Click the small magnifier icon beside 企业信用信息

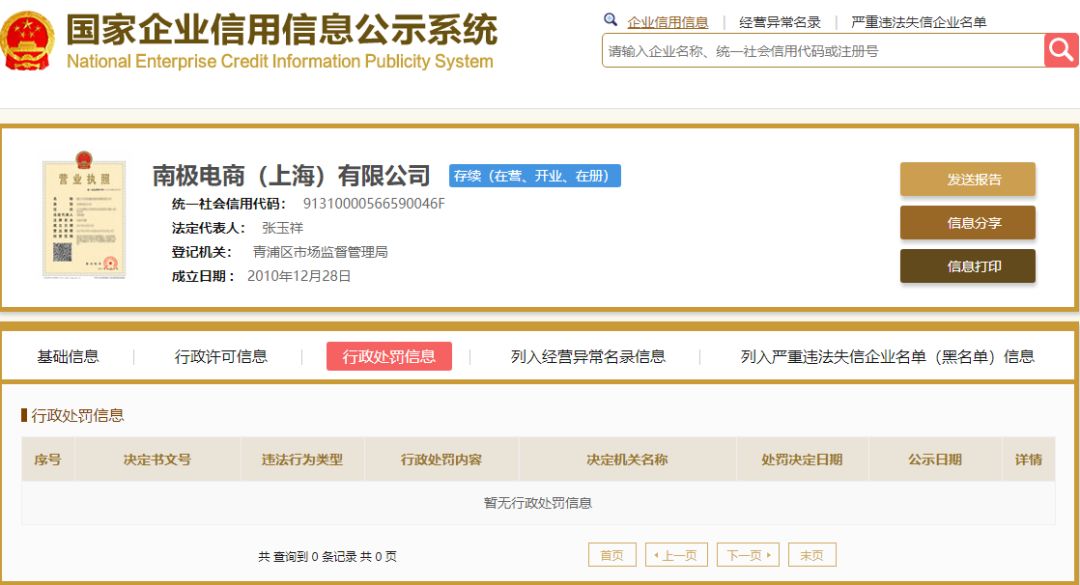610,19
